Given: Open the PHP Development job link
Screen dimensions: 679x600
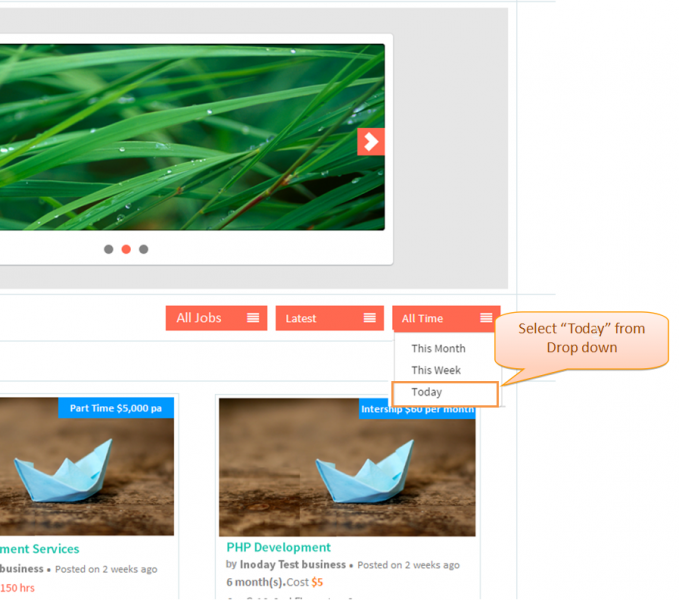Looking at the screenshot, I should (x=278, y=548).
